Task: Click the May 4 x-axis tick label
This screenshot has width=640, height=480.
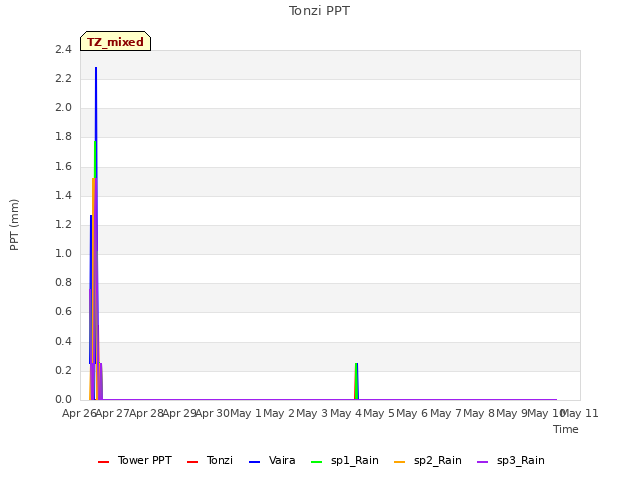Action: click(346, 413)
